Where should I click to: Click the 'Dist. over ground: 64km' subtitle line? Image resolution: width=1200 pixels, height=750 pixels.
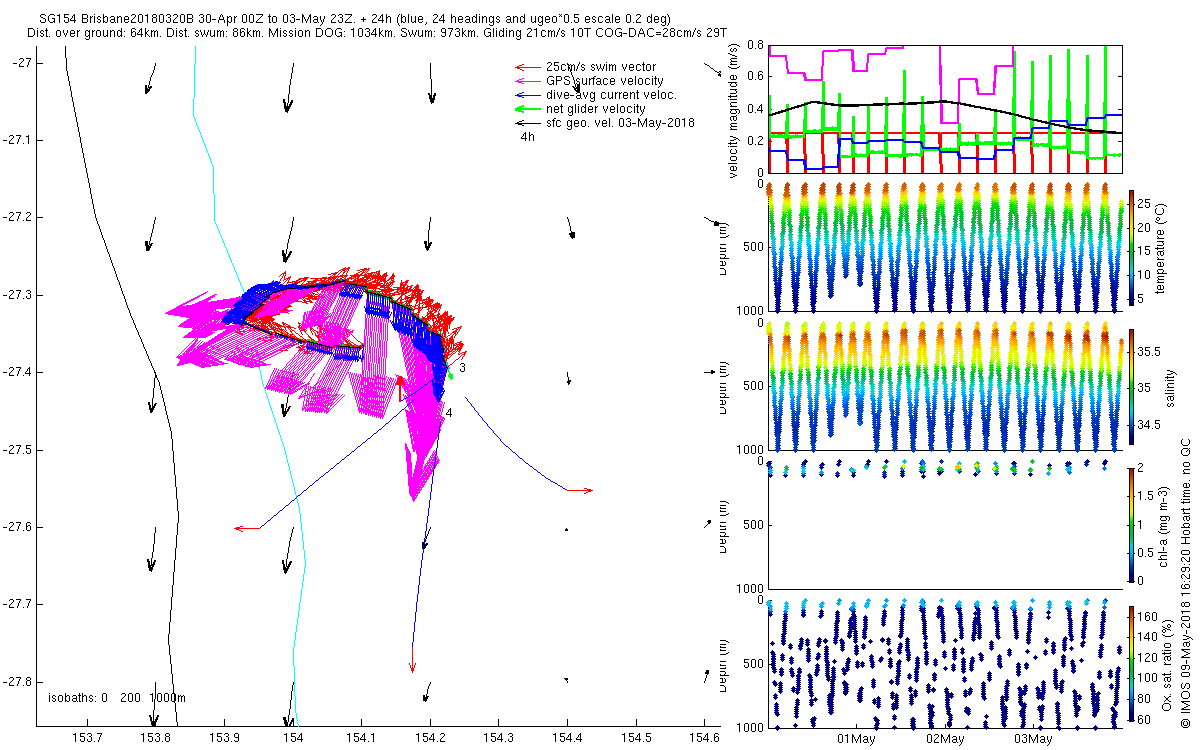click(378, 33)
